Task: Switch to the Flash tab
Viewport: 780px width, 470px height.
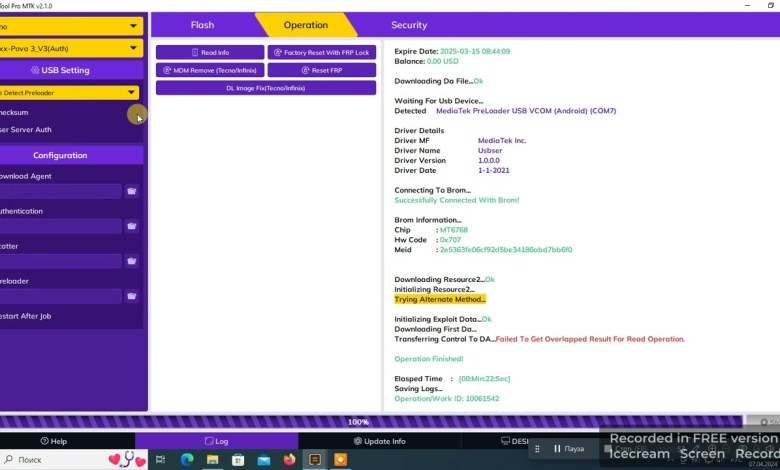Action: click(201, 25)
